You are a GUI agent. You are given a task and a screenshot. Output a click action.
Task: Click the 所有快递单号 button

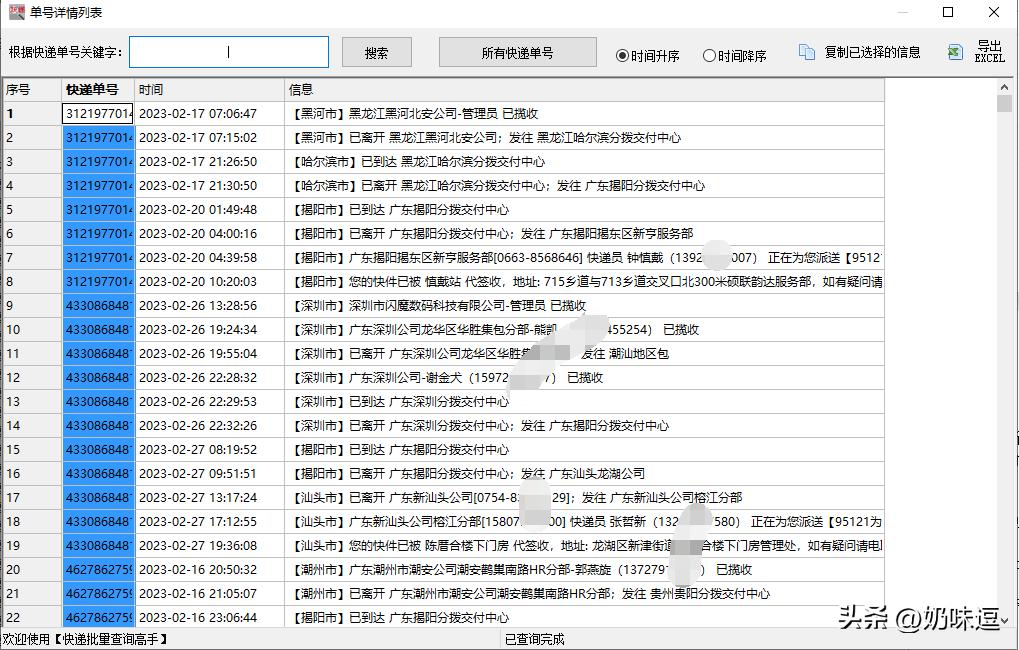(x=517, y=52)
